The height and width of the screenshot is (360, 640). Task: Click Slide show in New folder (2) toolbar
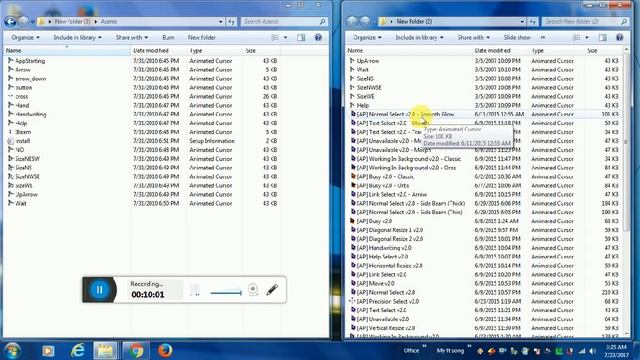pos(517,38)
